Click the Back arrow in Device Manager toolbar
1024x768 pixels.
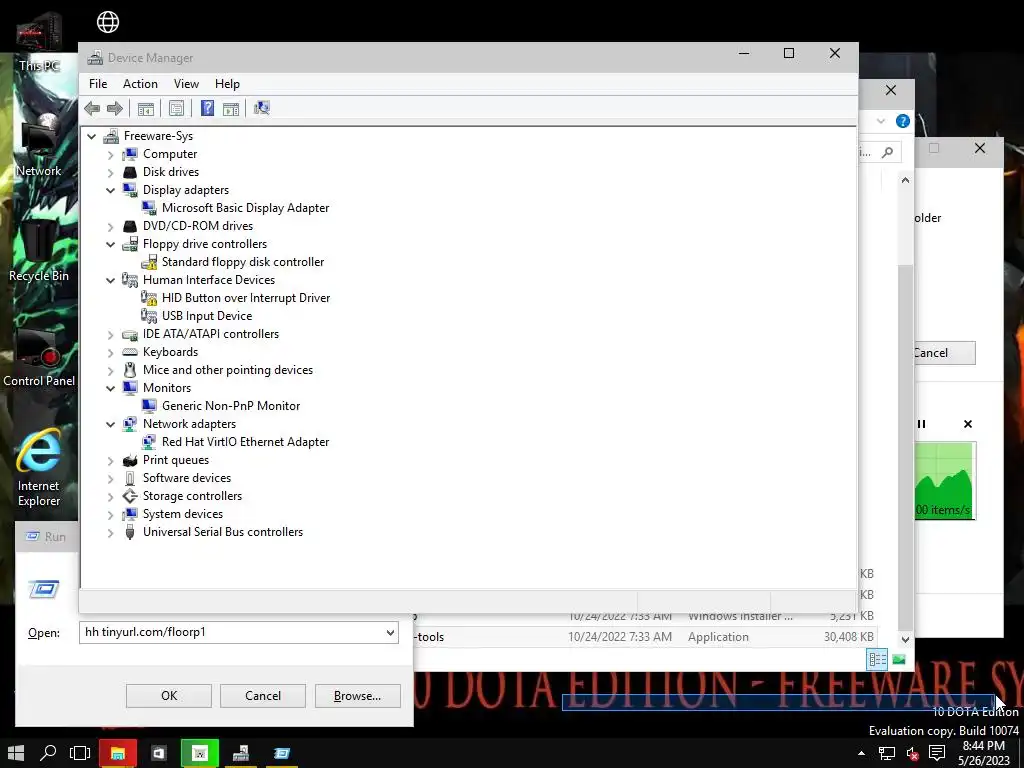(x=92, y=108)
